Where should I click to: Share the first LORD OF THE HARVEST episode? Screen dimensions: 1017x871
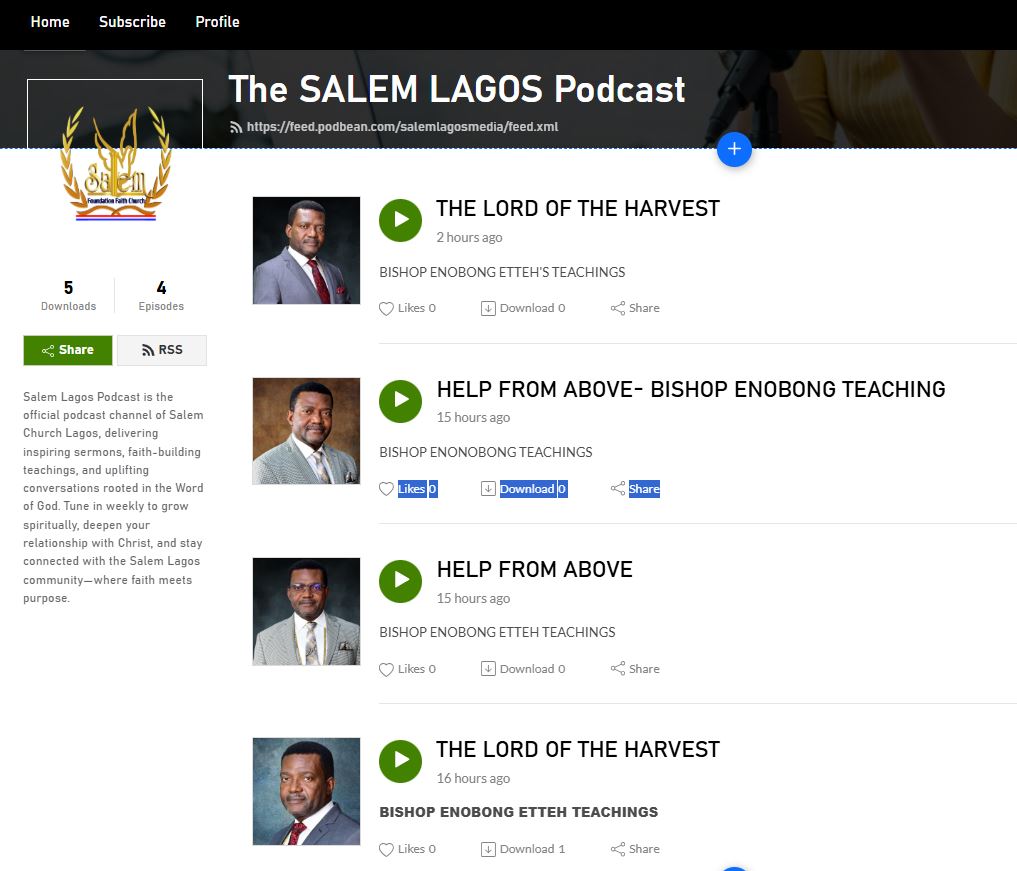click(635, 308)
